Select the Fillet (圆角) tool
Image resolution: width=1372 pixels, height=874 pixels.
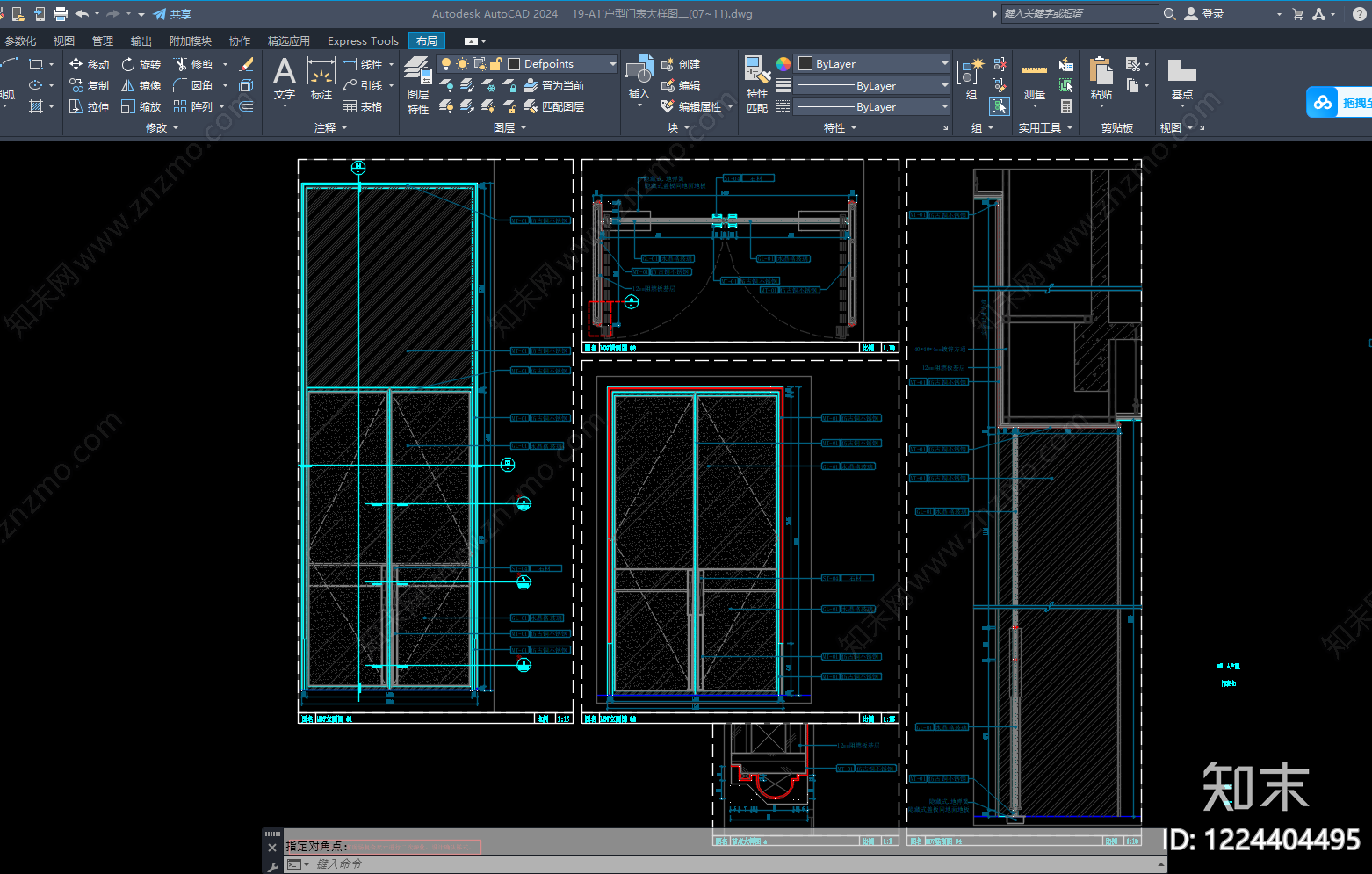point(193,85)
